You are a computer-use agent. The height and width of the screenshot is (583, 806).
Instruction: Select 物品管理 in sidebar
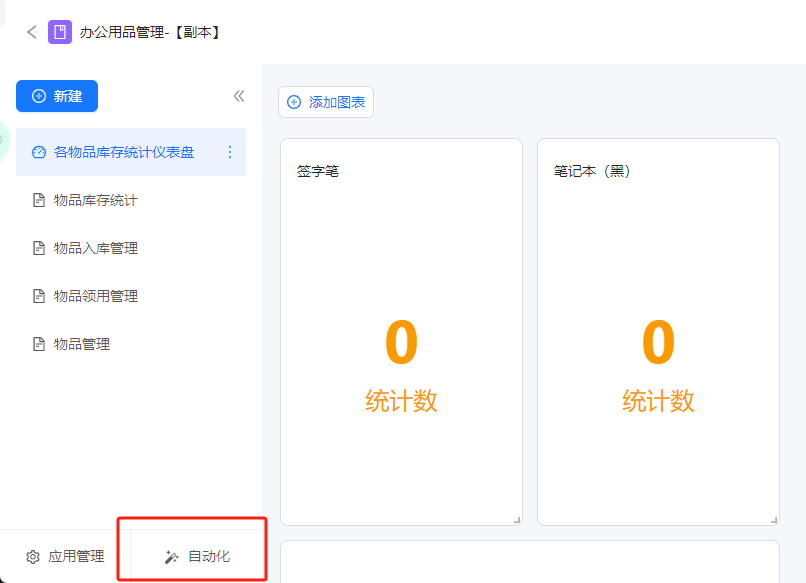pos(131,344)
